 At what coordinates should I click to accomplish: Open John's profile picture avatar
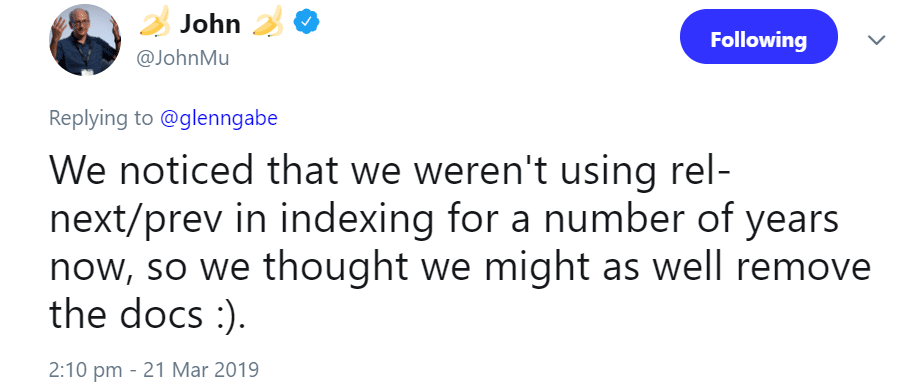coord(85,39)
